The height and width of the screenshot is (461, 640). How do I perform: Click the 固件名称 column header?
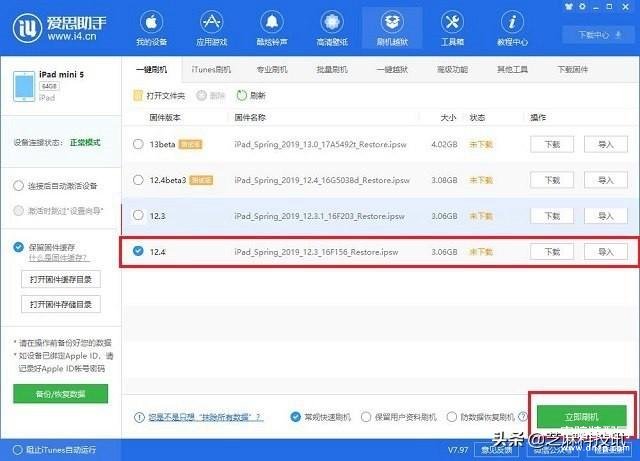point(250,118)
